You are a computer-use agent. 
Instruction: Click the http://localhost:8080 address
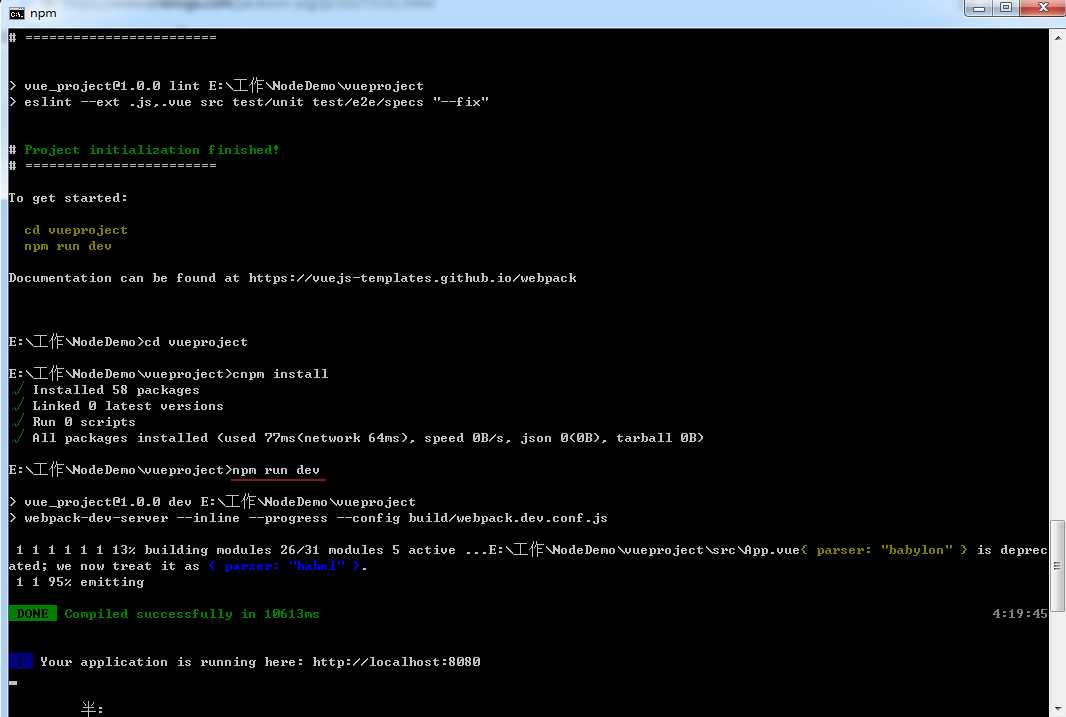tap(396, 662)
